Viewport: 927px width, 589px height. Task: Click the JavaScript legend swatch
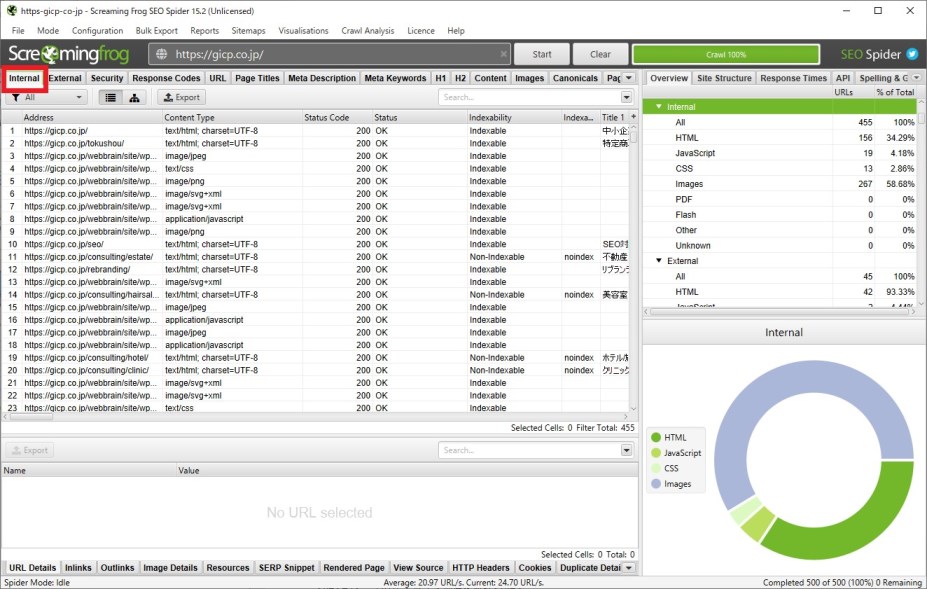click(656, 453)
